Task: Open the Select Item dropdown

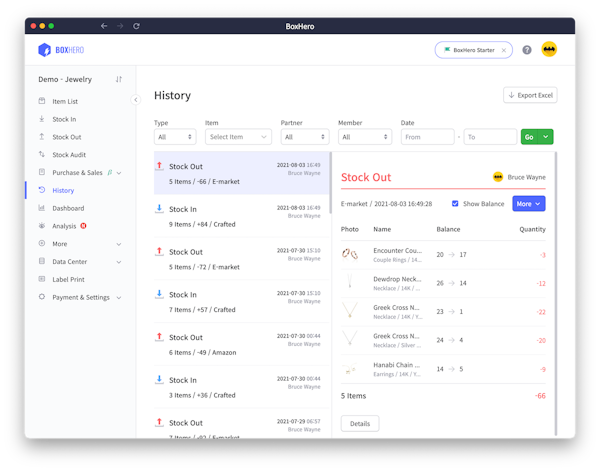Action: tap(238, 137)
